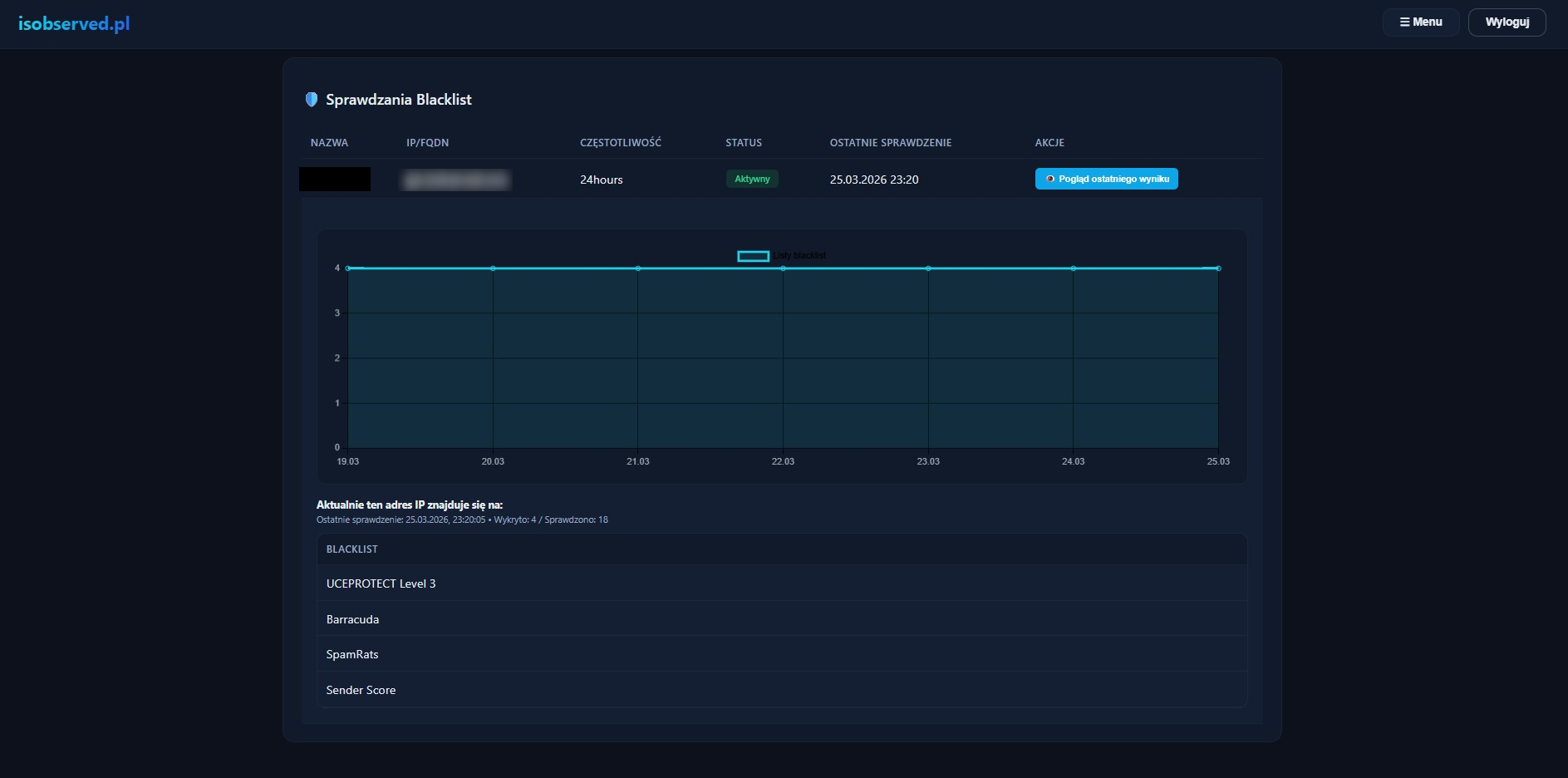
Task: Select the 25.03 data point on chart
Action: click(1218, 268)
